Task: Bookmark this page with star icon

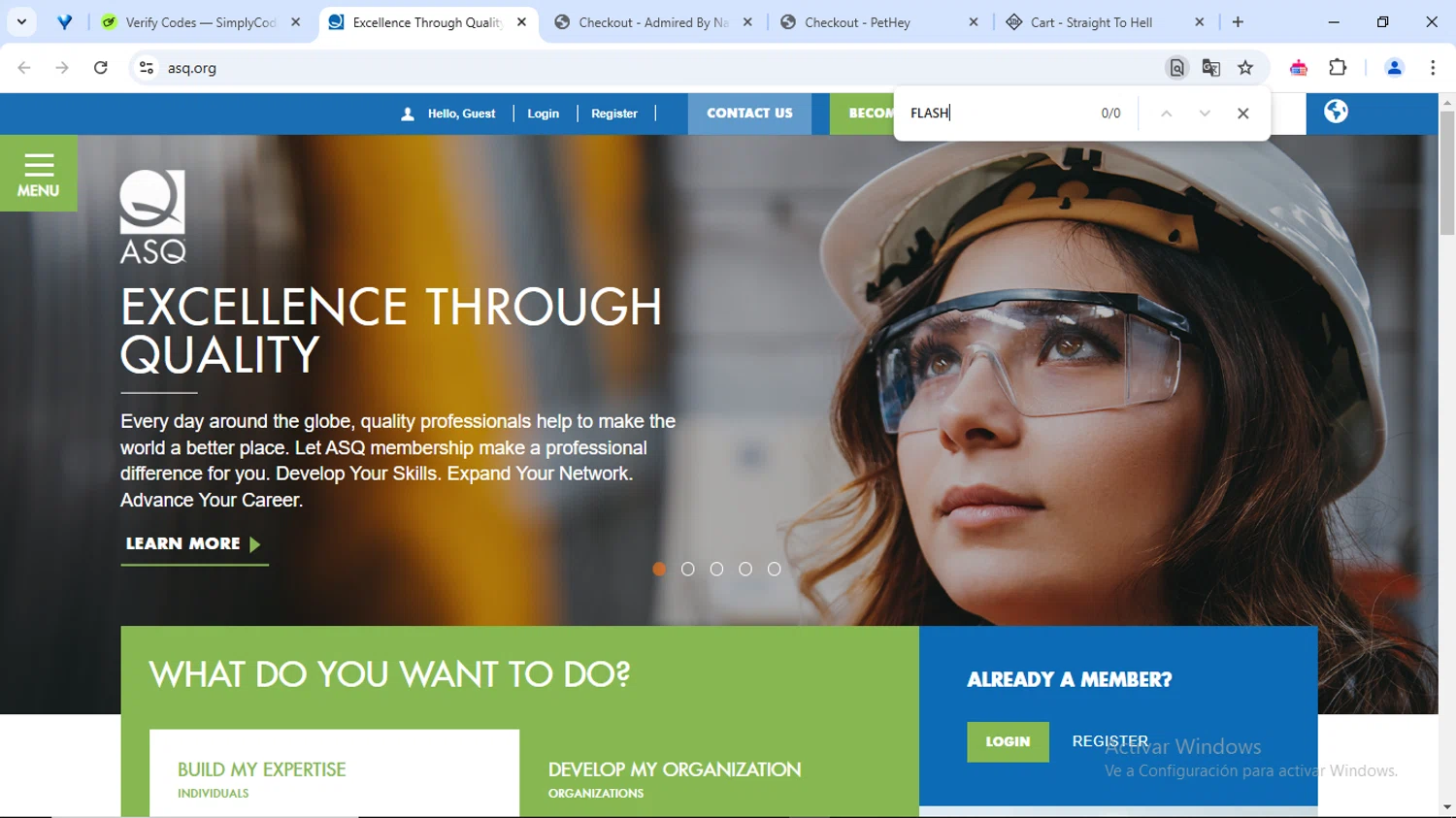Action: pos(1245,68)
